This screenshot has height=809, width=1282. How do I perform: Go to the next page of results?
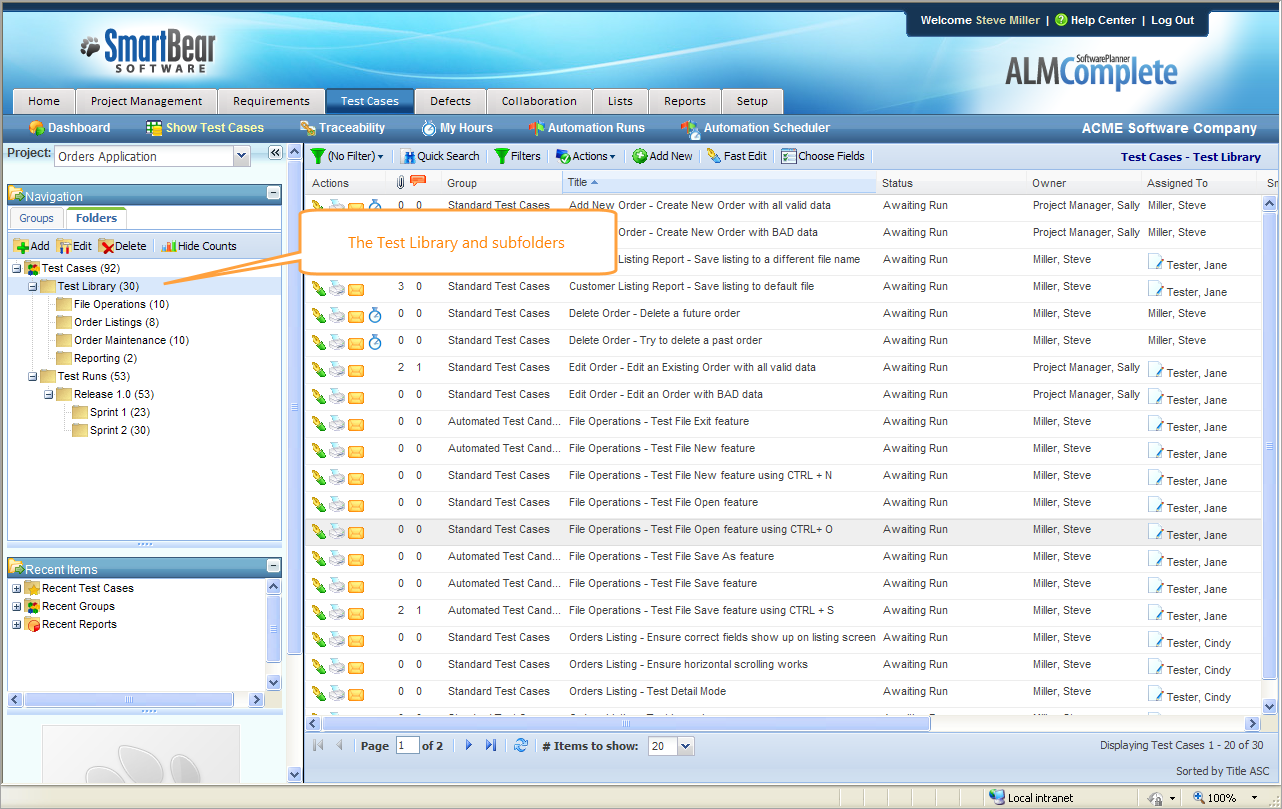pyautogui.click(x=468, y=745)
